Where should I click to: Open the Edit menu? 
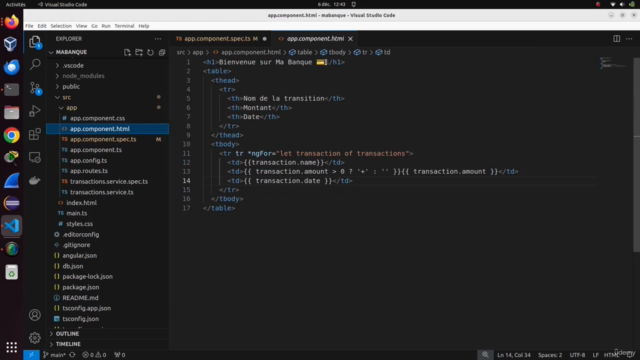pyautogui.click(x=42, y=26)
